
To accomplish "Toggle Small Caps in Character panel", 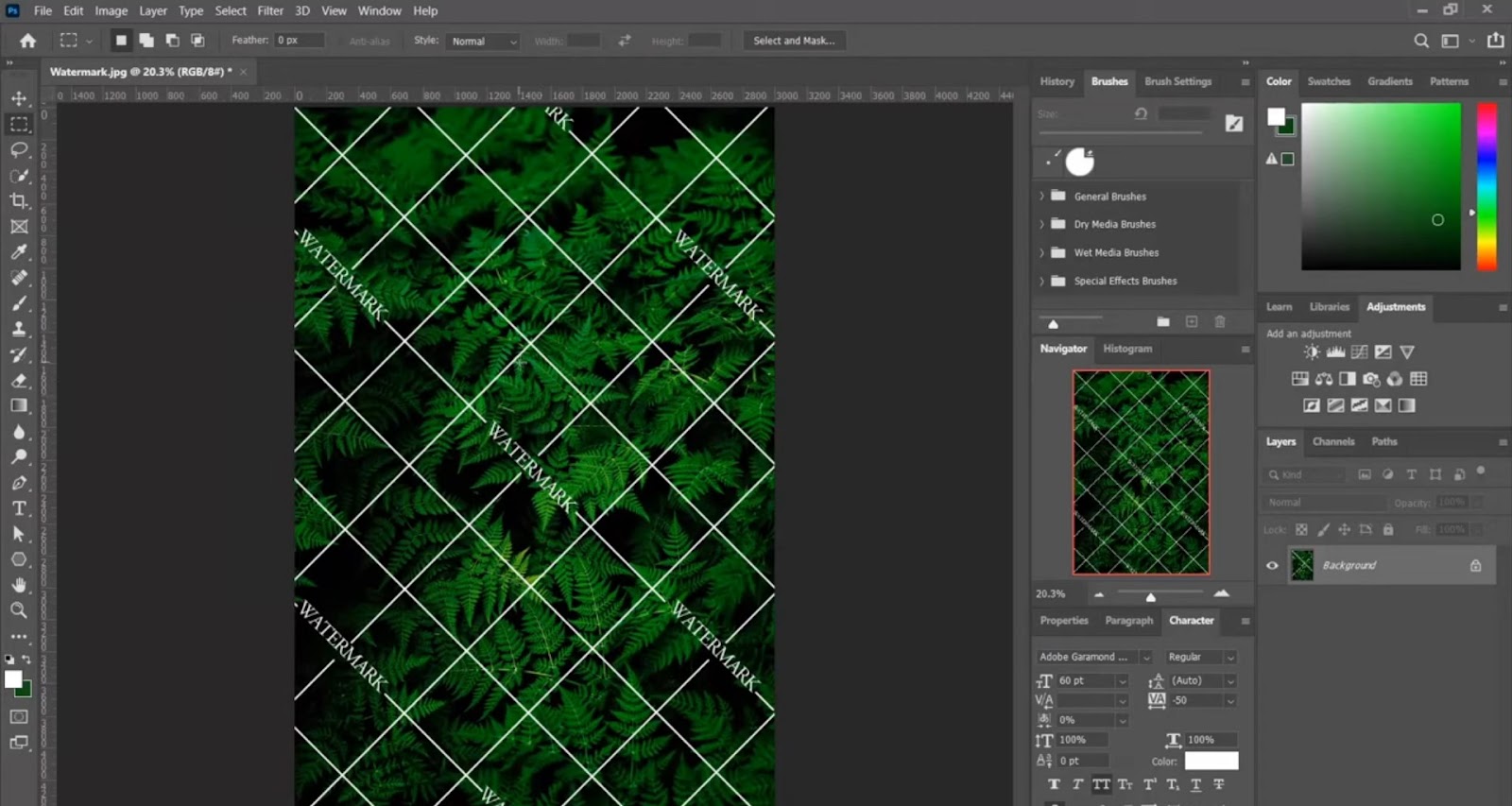I will point(1125,784).
